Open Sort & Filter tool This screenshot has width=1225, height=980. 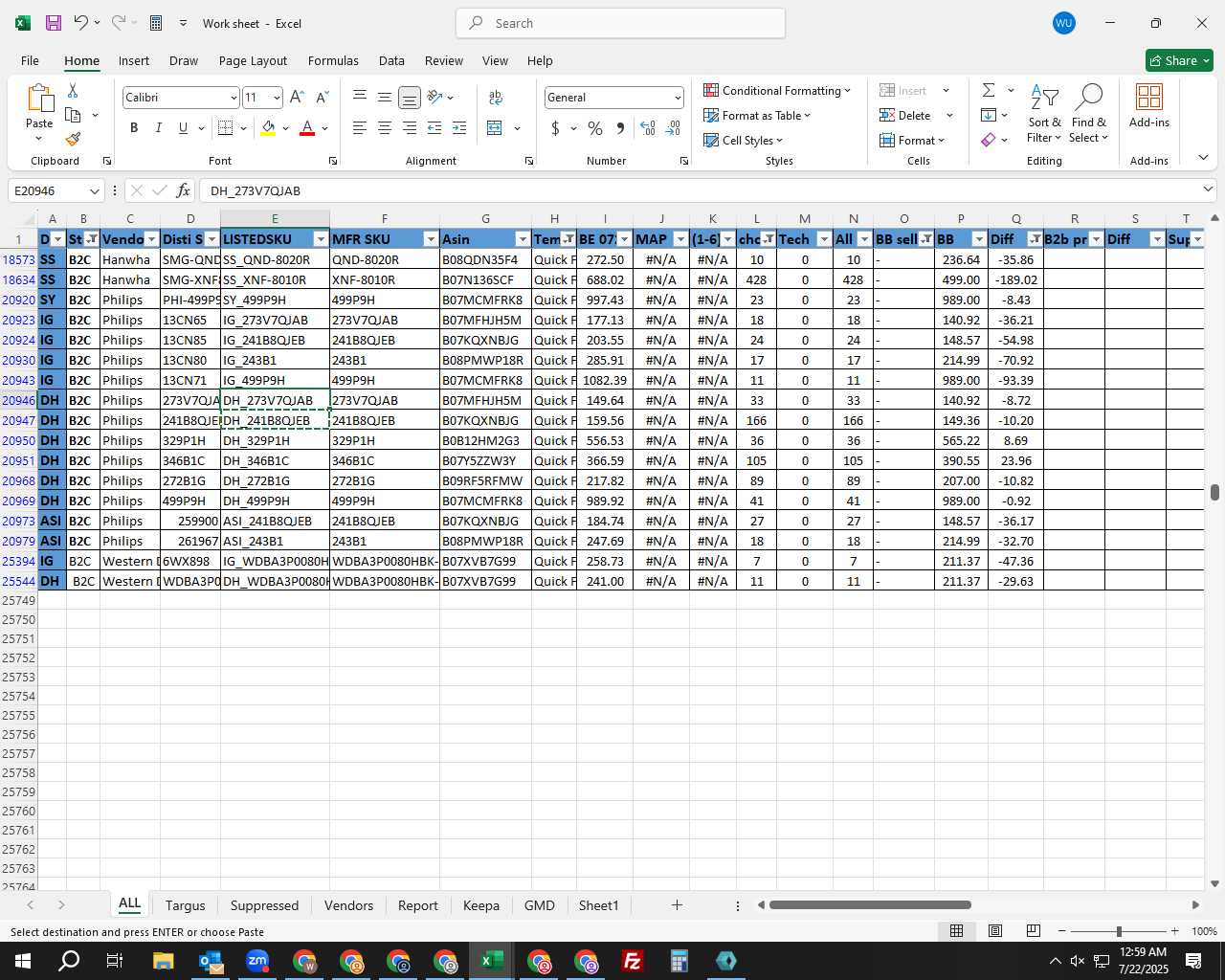1044,113
